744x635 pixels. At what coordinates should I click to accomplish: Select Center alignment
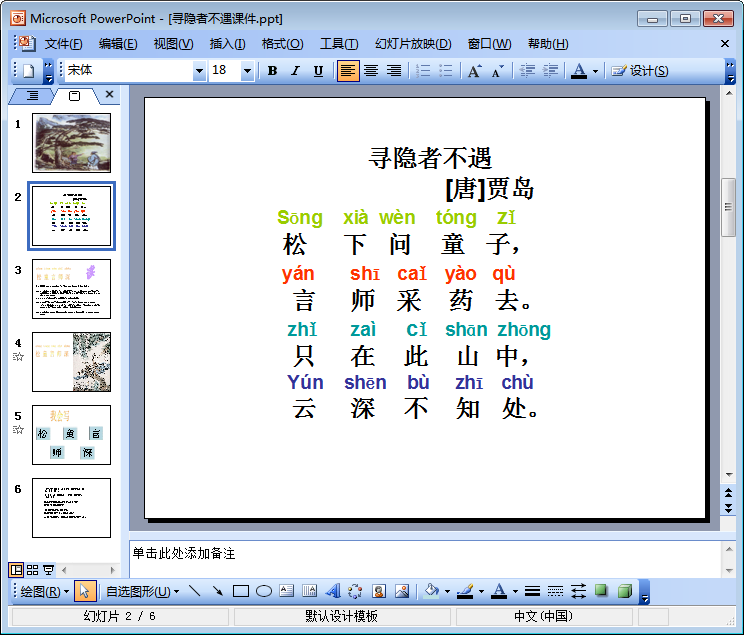(371, 71)
